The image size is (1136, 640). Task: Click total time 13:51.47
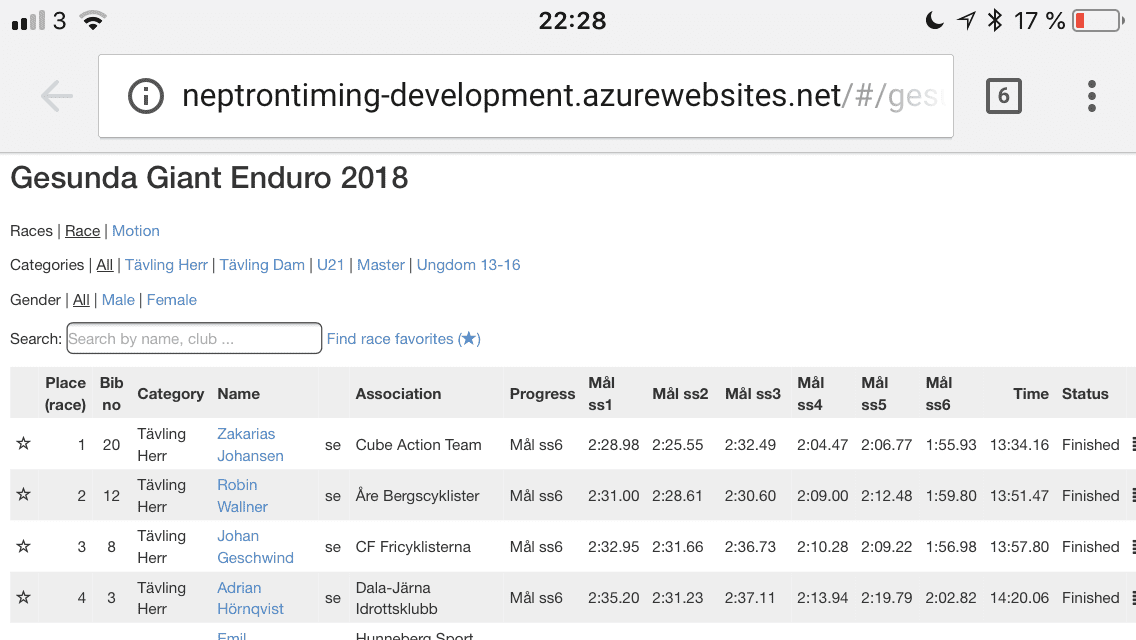1019,496
